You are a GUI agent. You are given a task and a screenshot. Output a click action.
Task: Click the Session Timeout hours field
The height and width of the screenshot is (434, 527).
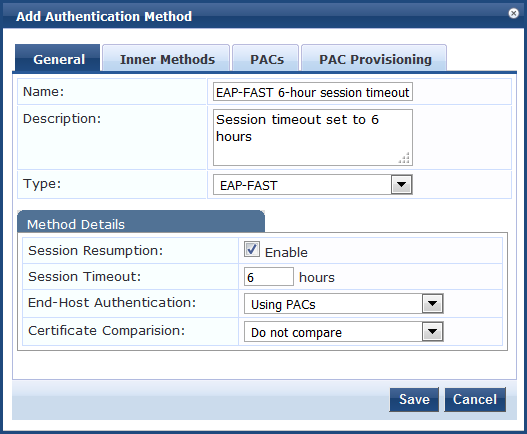click(x=269, y=277)
